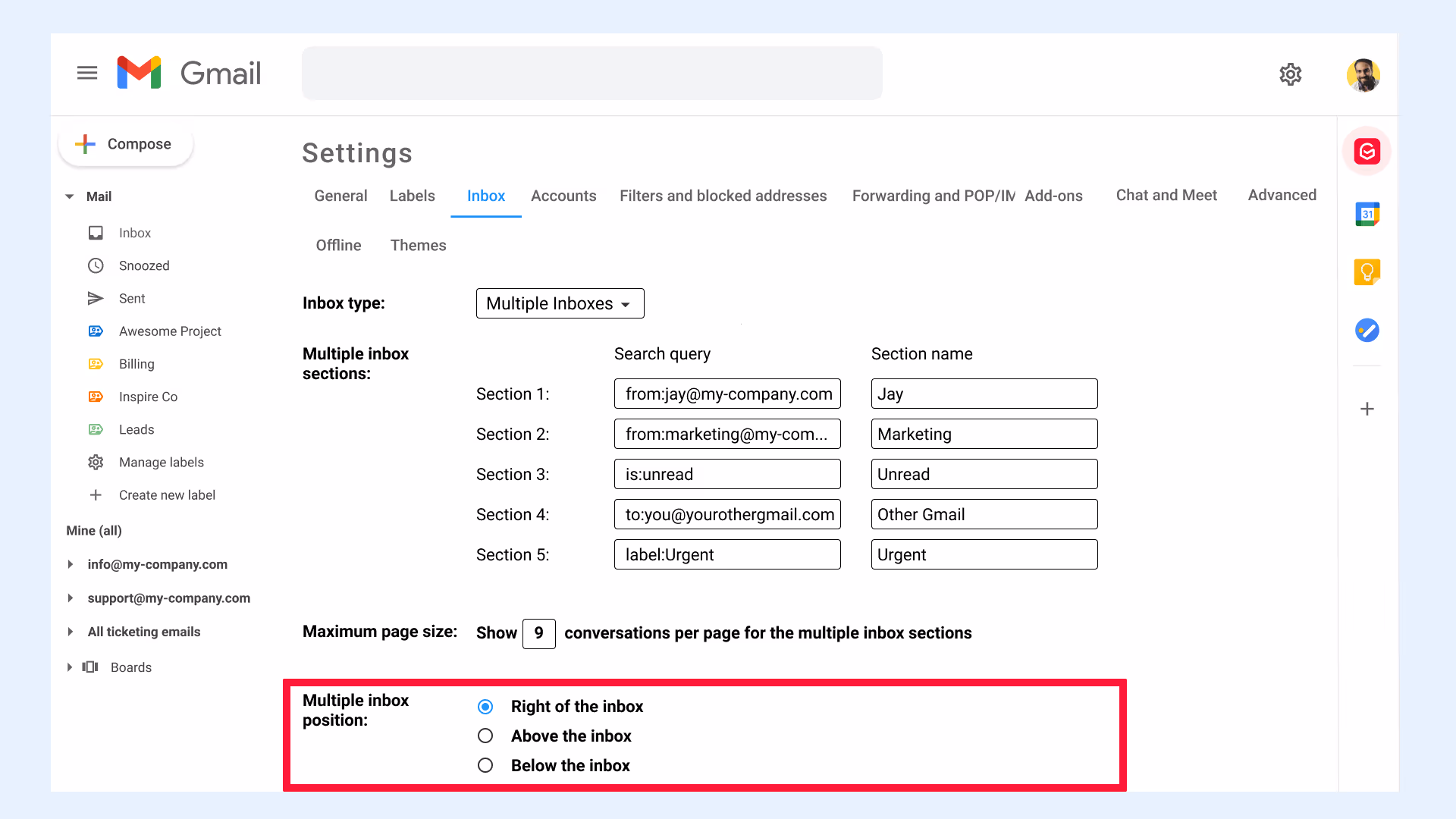
Task: Open the Themes settings tab
Action: [418, 245]
